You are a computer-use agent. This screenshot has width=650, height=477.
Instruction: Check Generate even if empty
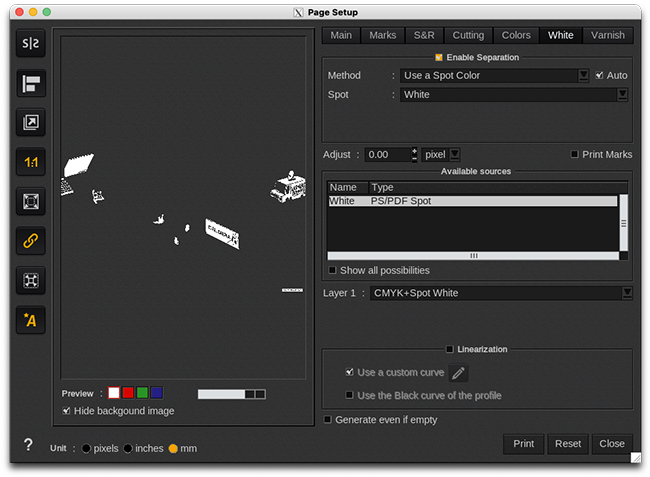click(x=327, y=419)
